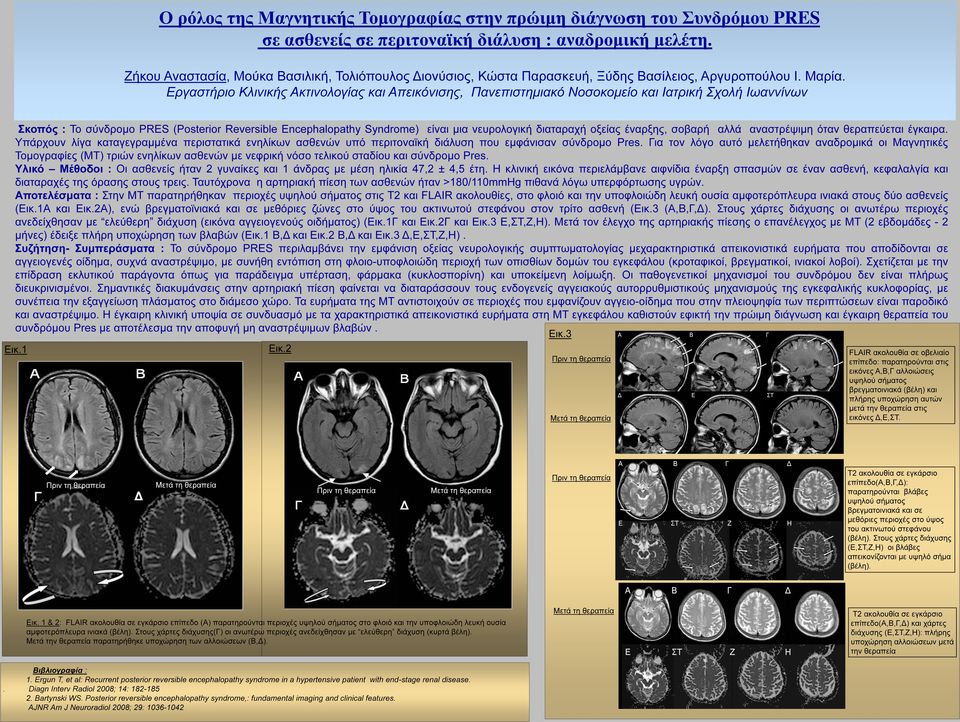The image size is (960, 722).
Task: Open panel Δ diffusion map in Εικ.1
Action: pyautogui.click(x=184, y=546)
